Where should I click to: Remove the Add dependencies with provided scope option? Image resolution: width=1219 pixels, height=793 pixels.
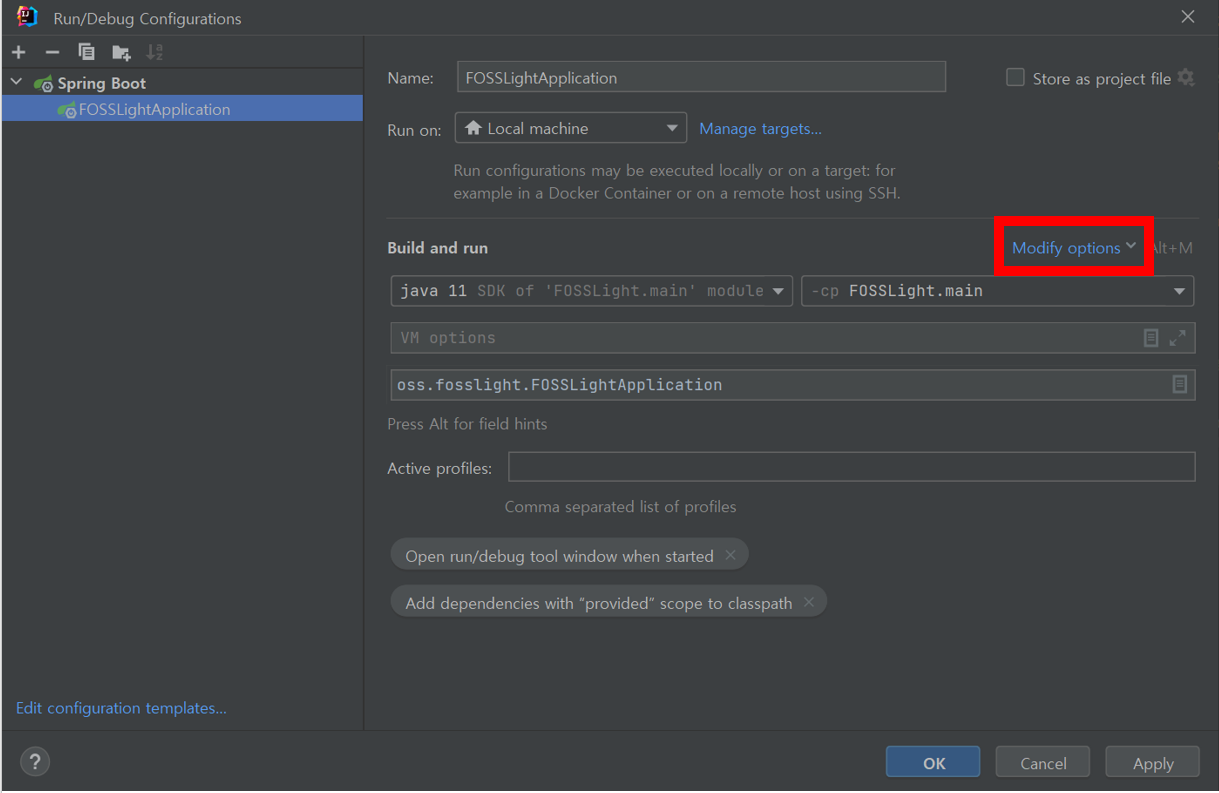[809, 602]
